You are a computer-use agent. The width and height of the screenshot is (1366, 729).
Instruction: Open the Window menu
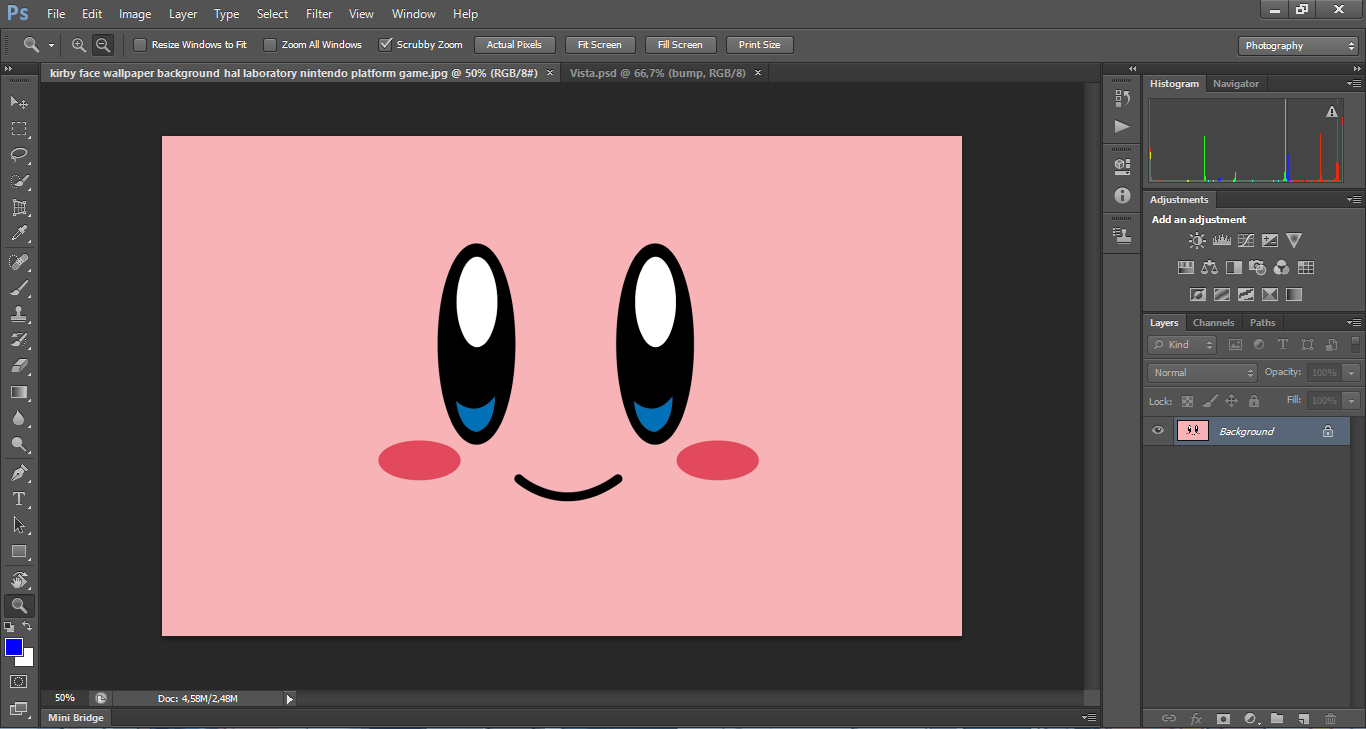click(413, 14)
